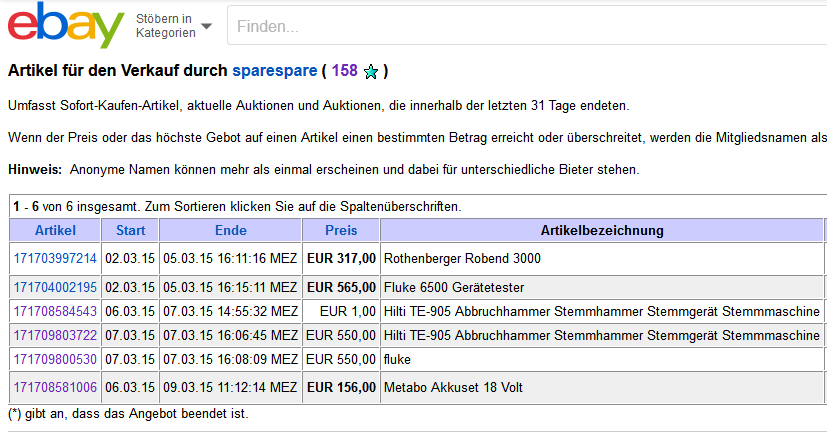Open seller profile sparespare
827x444 pixels.
275,71
